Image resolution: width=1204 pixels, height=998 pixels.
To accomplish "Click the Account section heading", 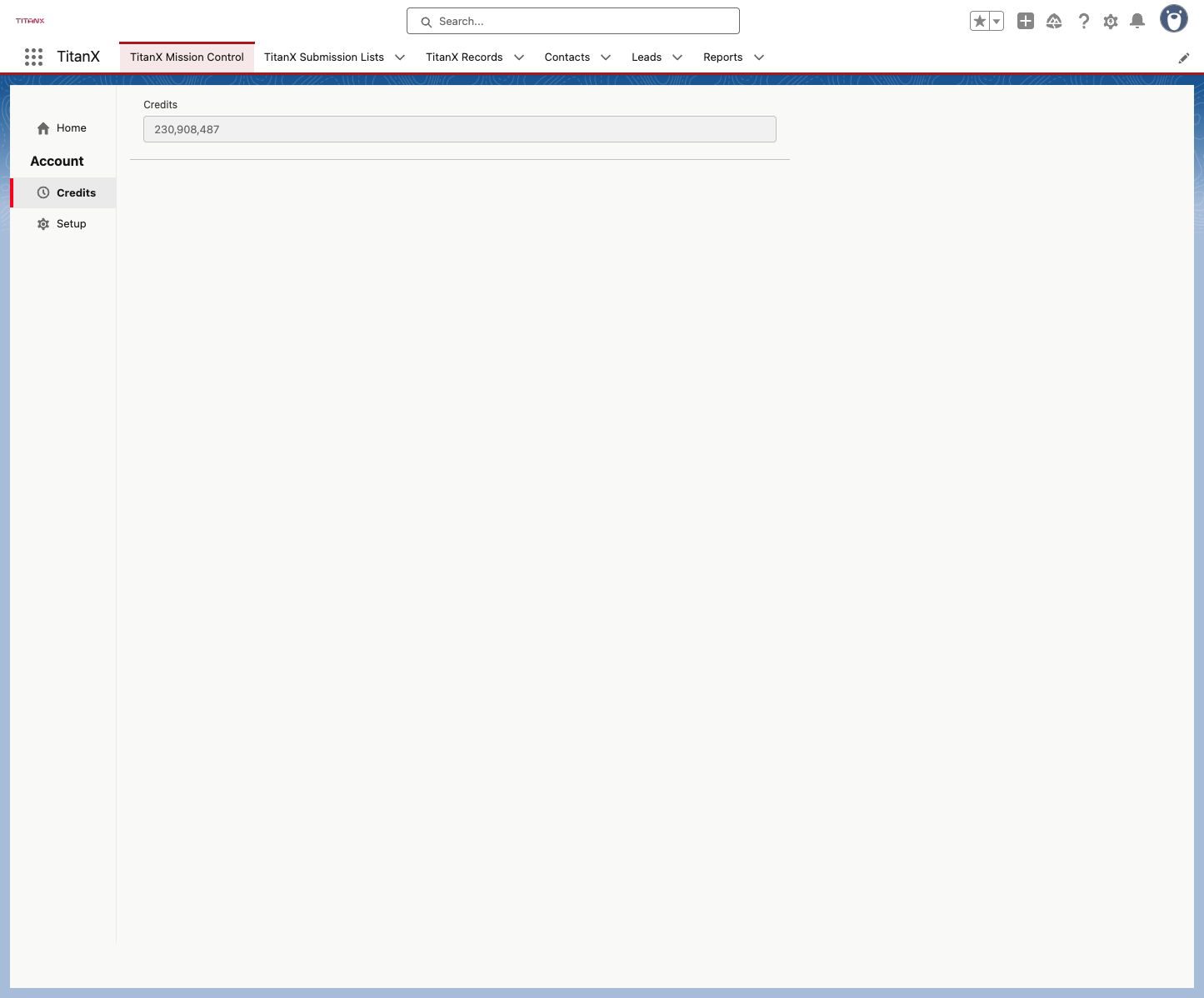I will (57, 162).
